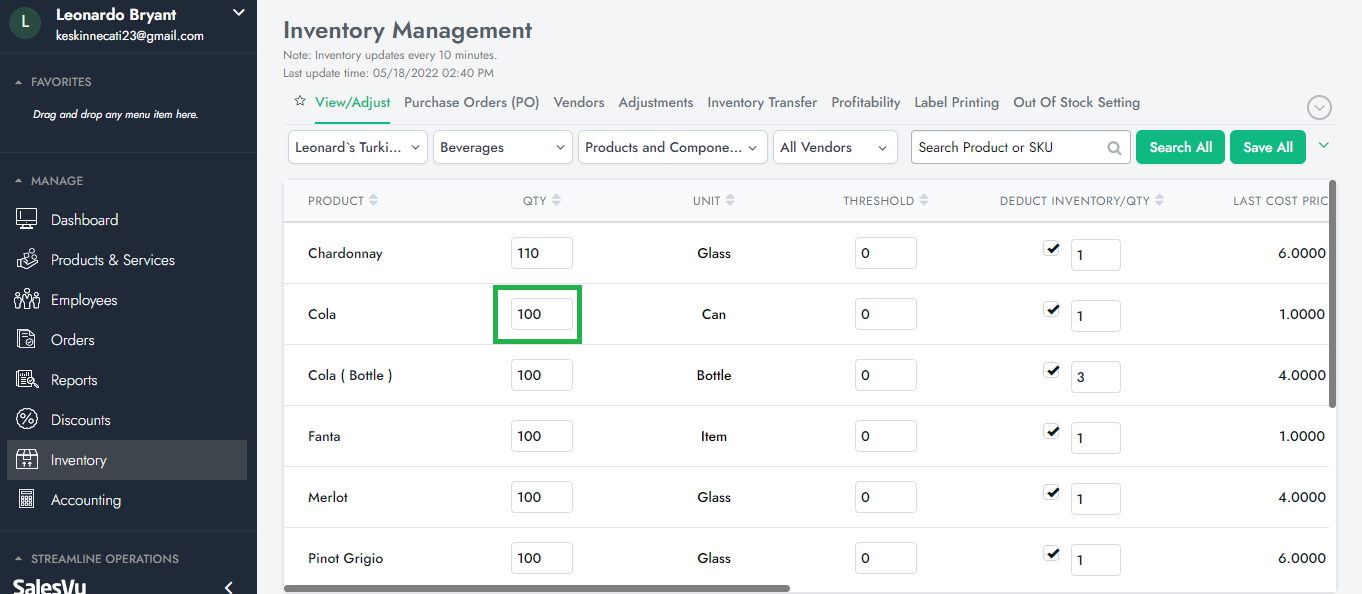The height and width of the screenshot is (594, 1362).
Task: Click the Products & Services icon
Action: coord(27,260)
